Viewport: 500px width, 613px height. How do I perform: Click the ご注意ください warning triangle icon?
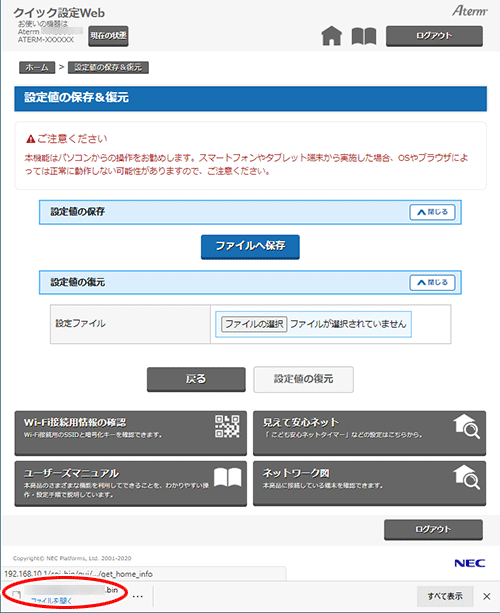pyautogui.click(x=30, y=139)
